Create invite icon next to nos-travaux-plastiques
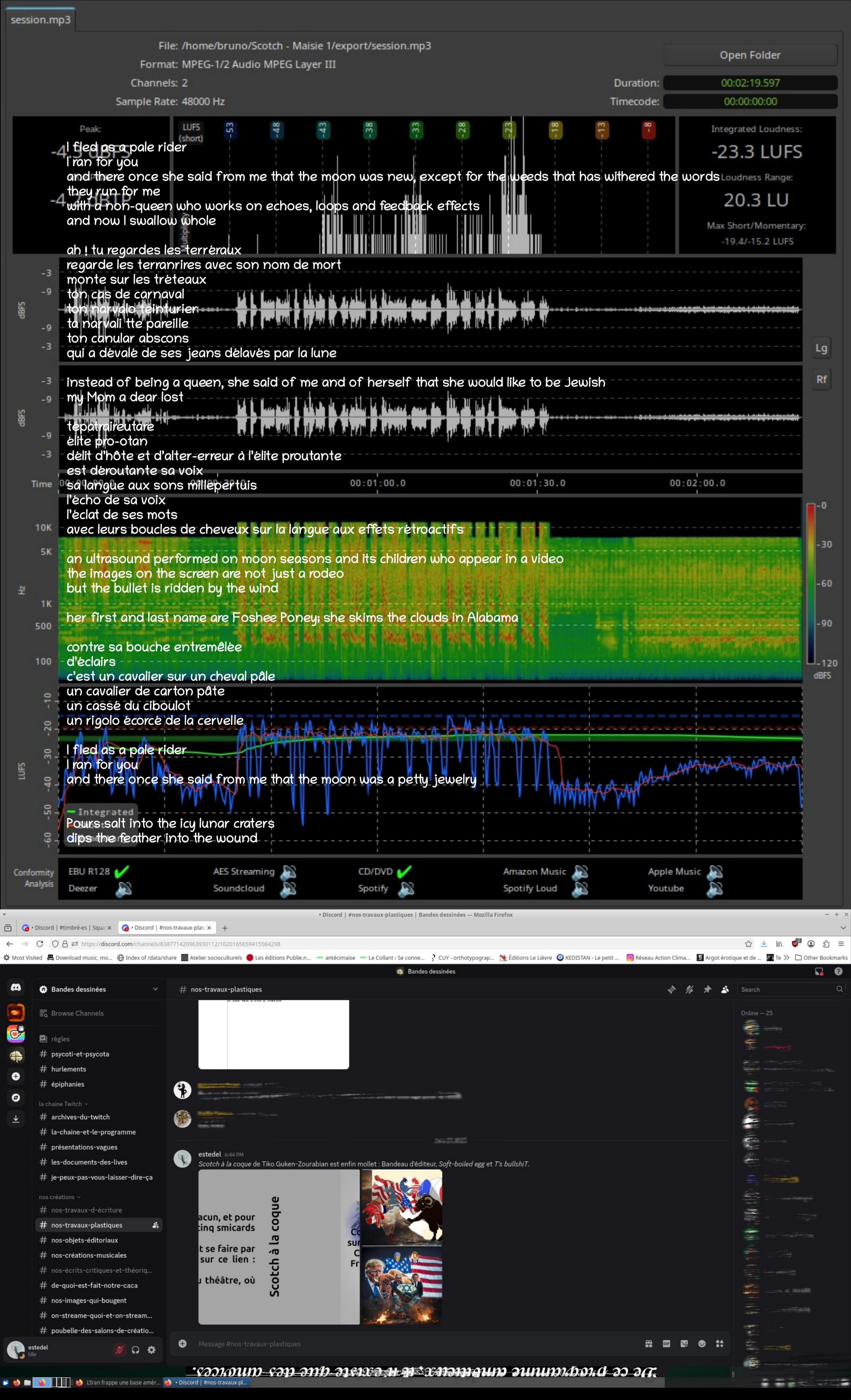This screenshot has height=1400, width=851. [155, 1225]
